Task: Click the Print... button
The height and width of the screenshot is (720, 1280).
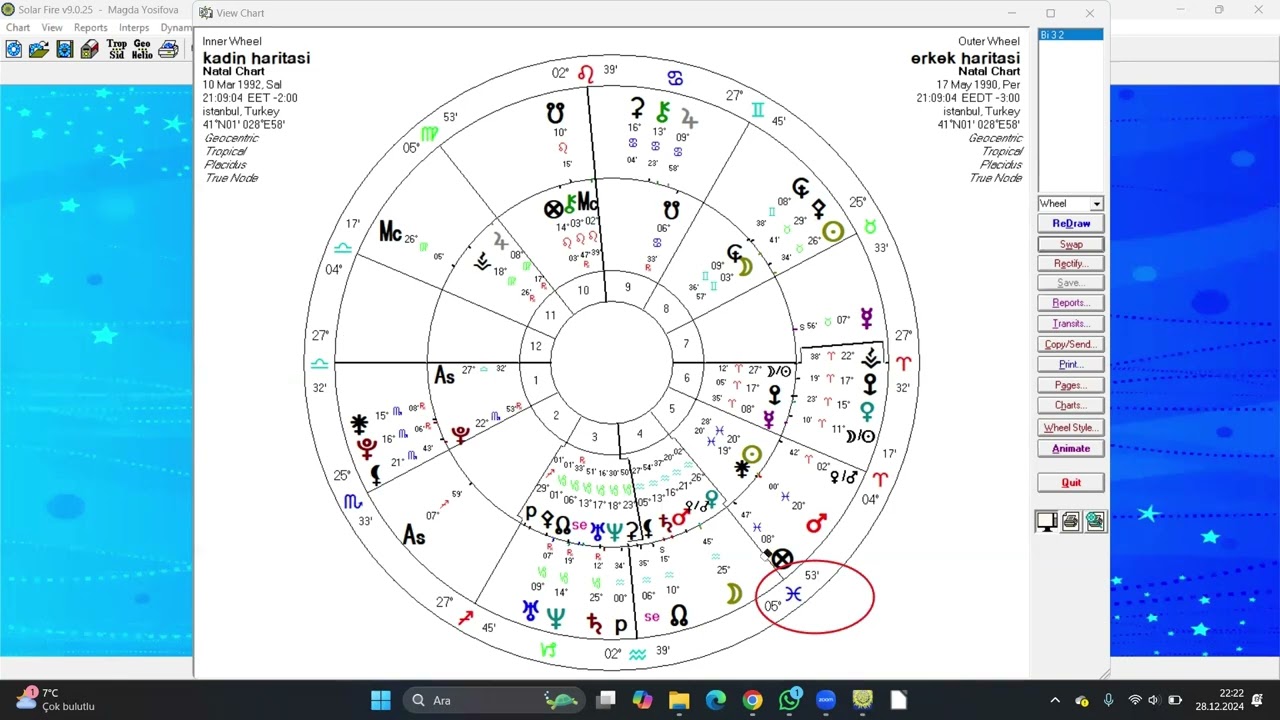Action: [x=1071, y=364]
